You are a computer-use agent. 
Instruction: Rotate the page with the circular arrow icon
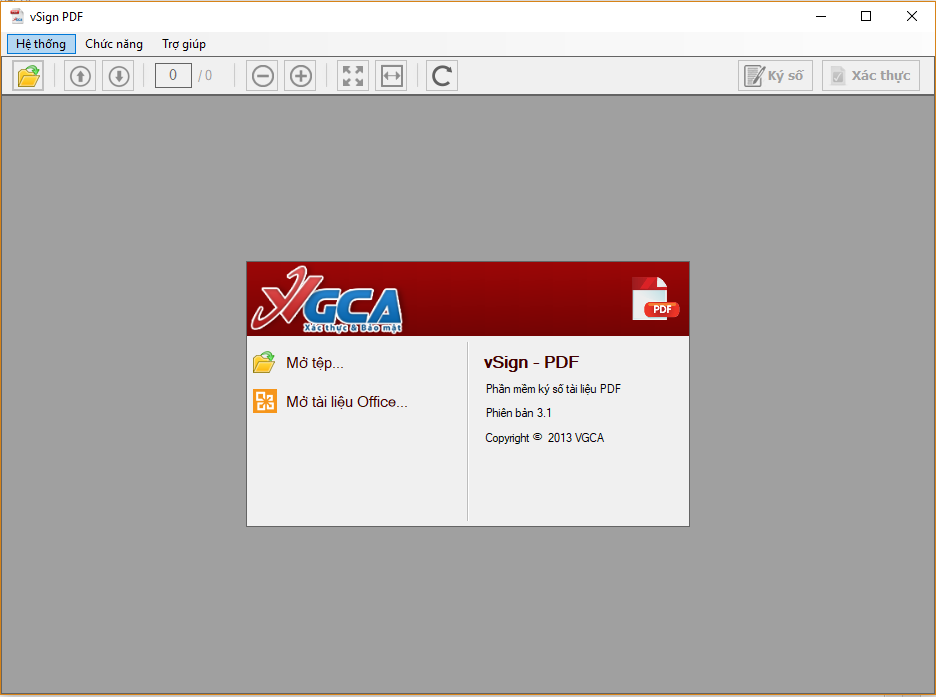(442, 76)
